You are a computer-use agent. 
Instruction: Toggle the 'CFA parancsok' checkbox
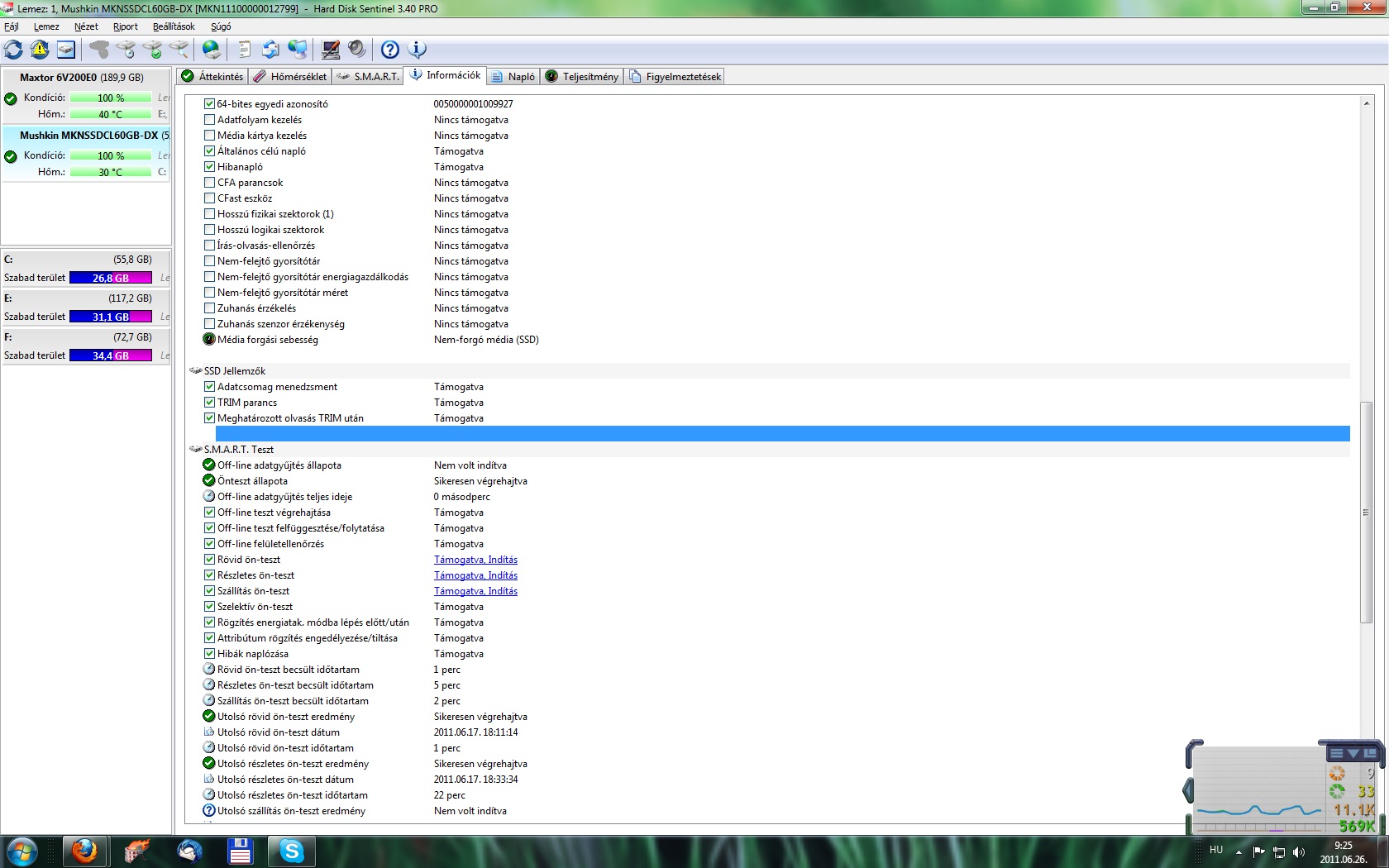point(209,183)
